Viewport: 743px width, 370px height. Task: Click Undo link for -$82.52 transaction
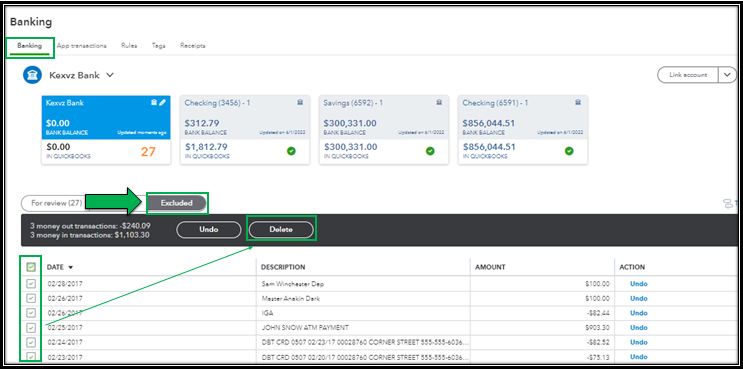639,342
